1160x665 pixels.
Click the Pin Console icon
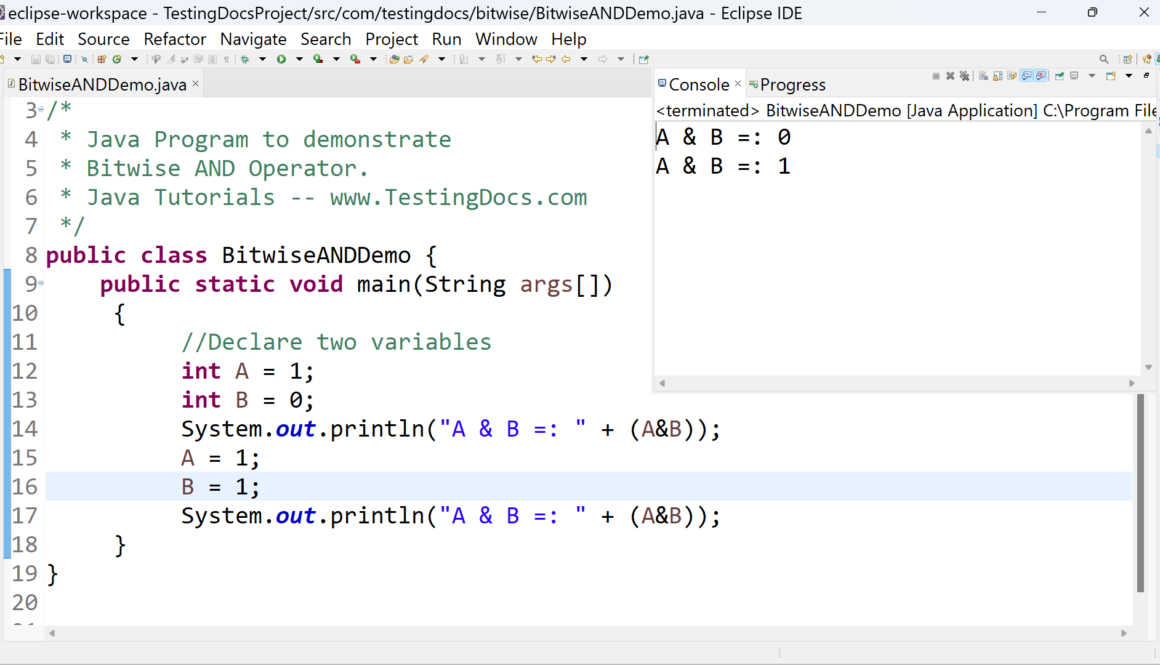point(1059,76)
